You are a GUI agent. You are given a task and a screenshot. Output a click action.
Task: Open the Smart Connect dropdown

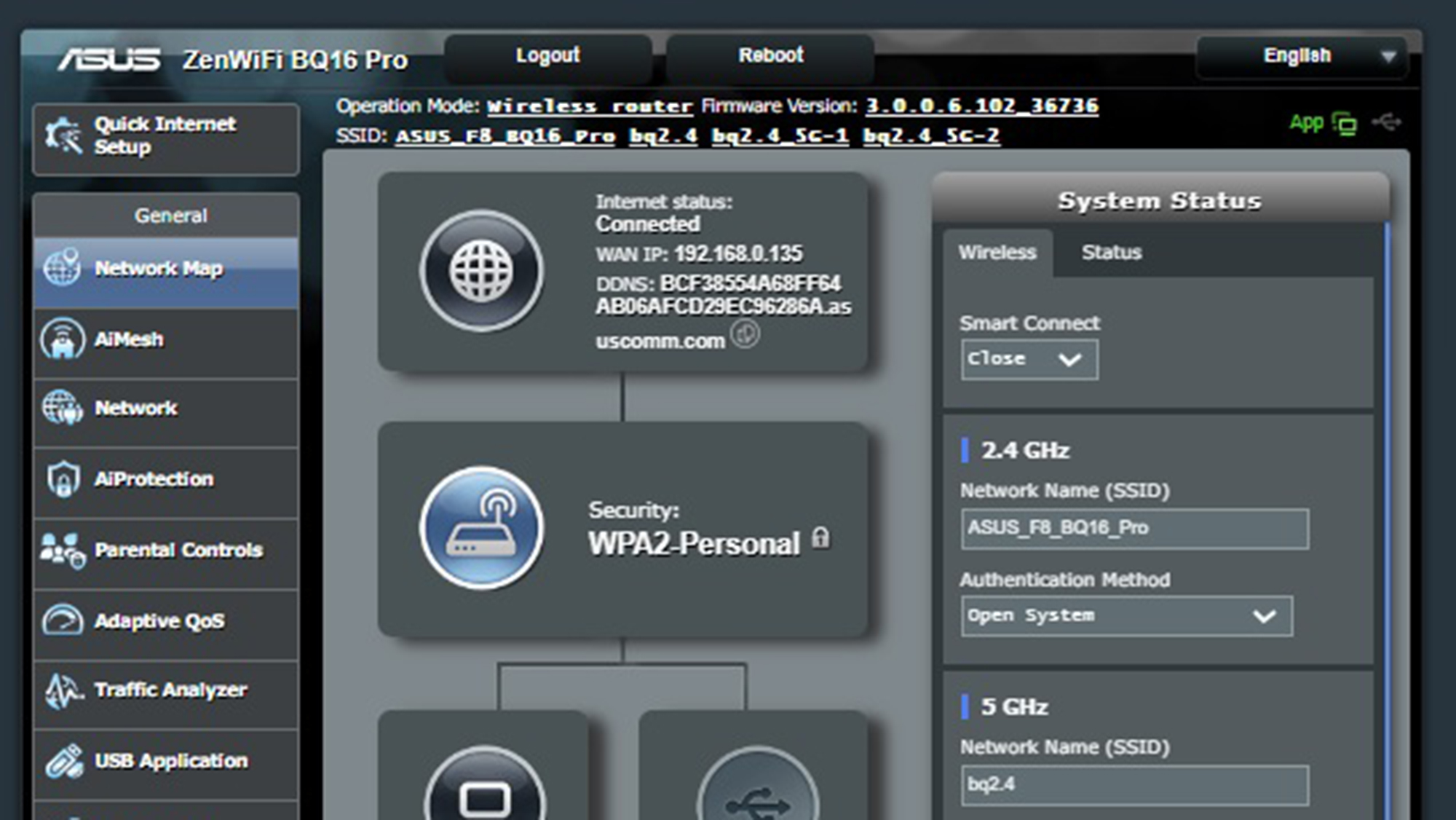pyautogui.click(x=1029, y=359)
